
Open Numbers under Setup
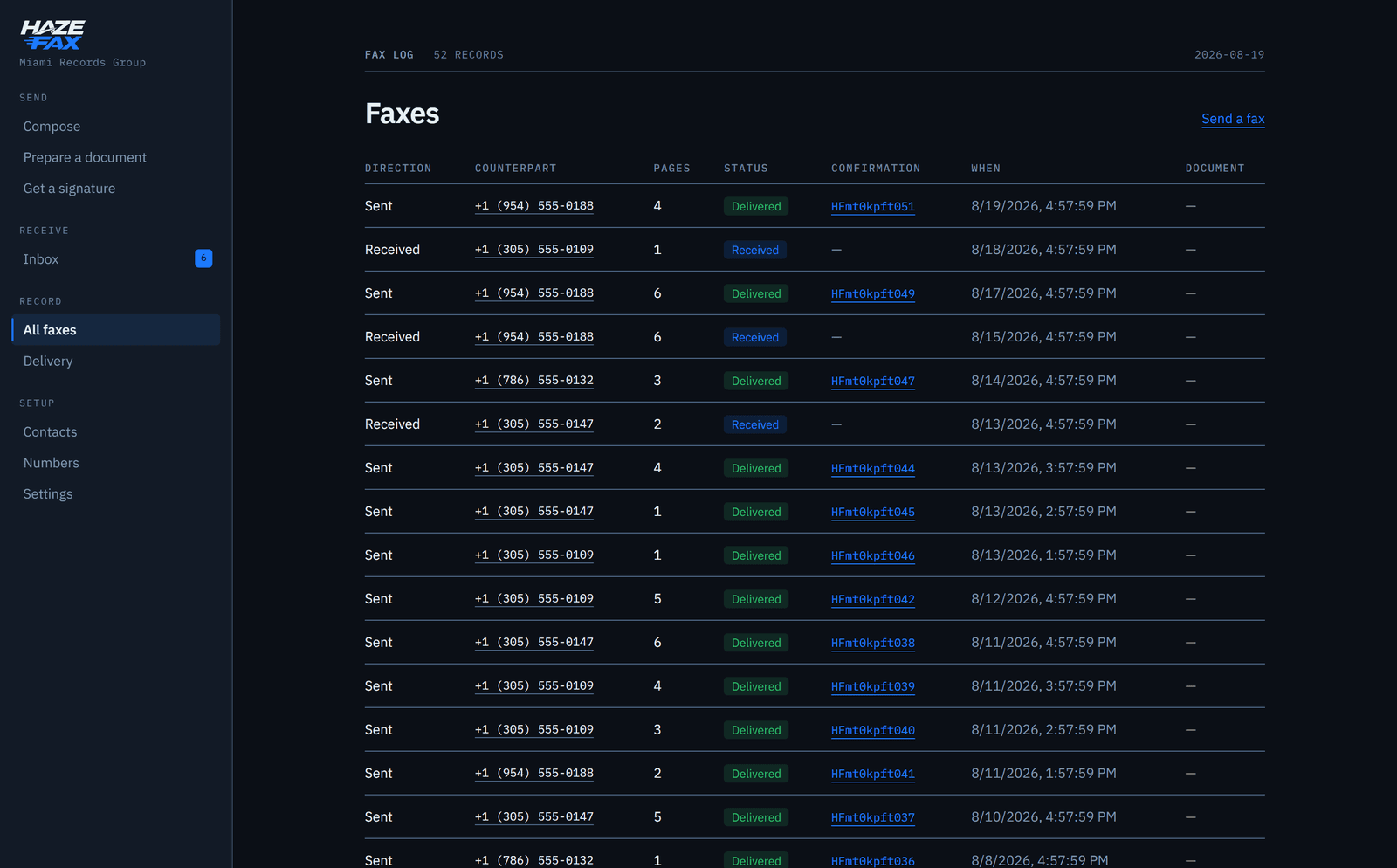point(51,463)
